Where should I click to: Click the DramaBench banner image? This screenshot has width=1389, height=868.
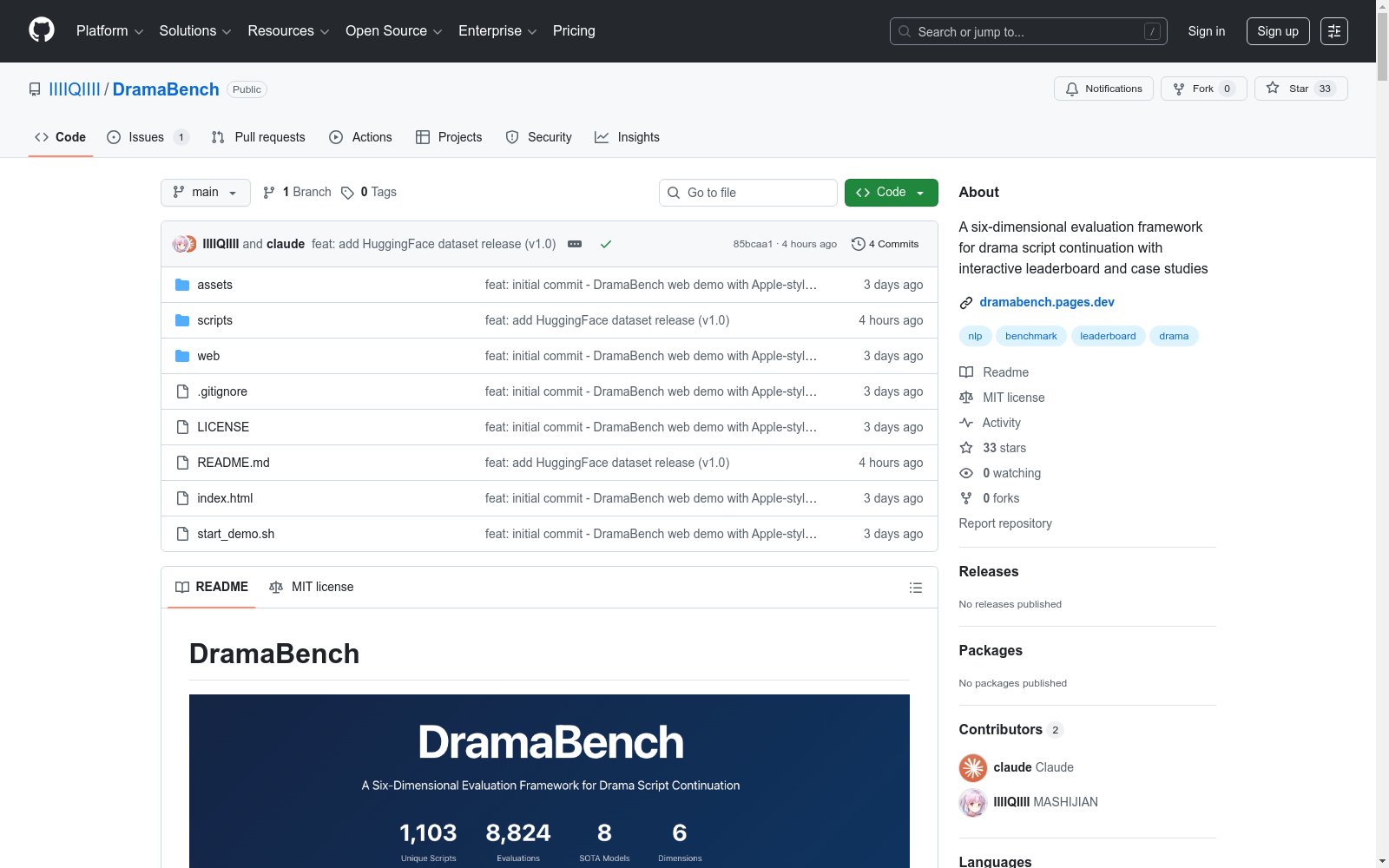(550, 781)
